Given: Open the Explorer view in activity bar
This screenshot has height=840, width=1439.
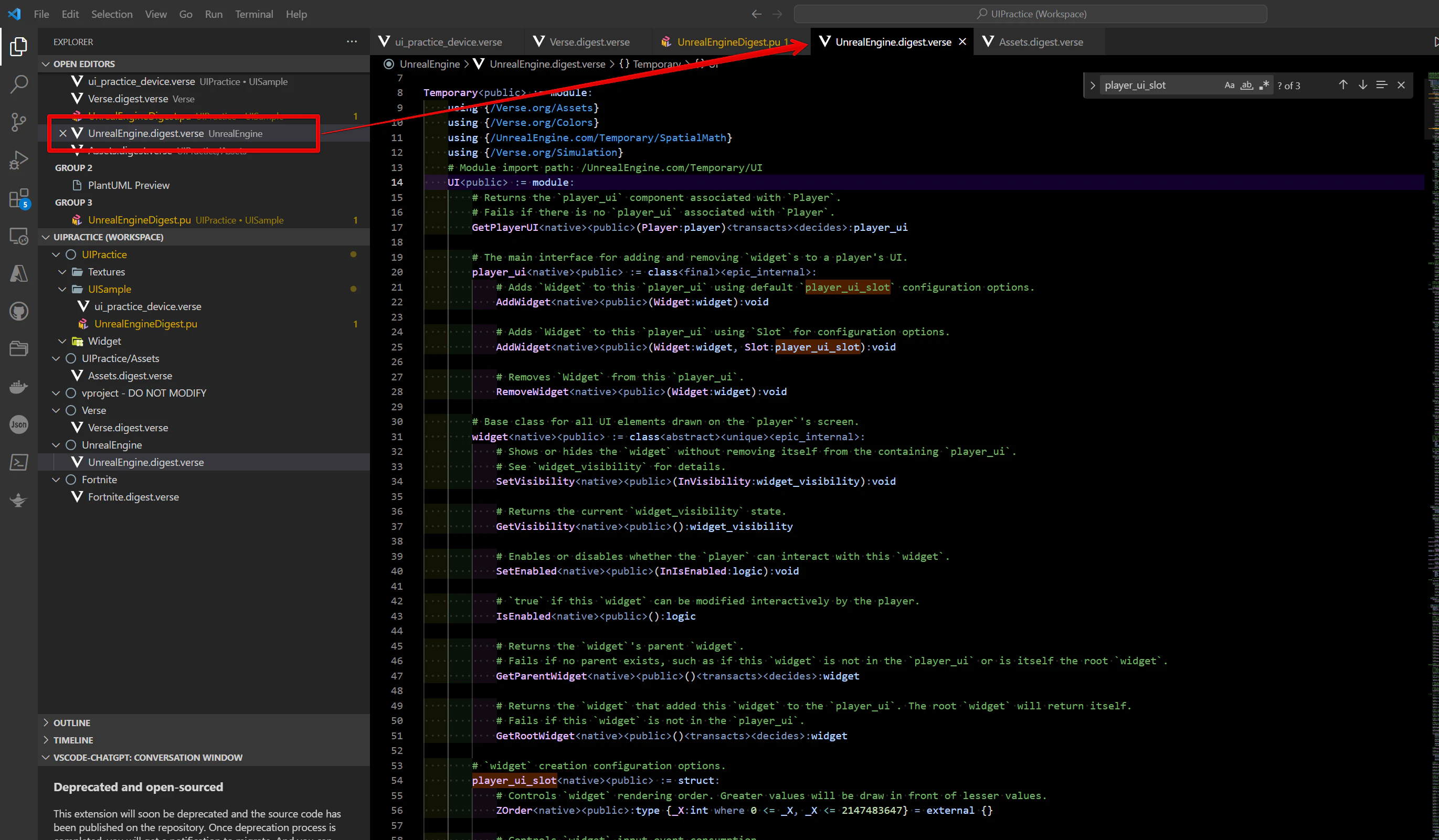Looking at the screenshot, I should 18,46.
